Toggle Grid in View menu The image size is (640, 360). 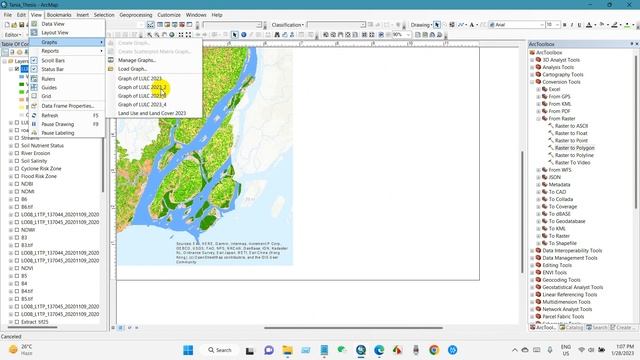[x=46, y=96]
